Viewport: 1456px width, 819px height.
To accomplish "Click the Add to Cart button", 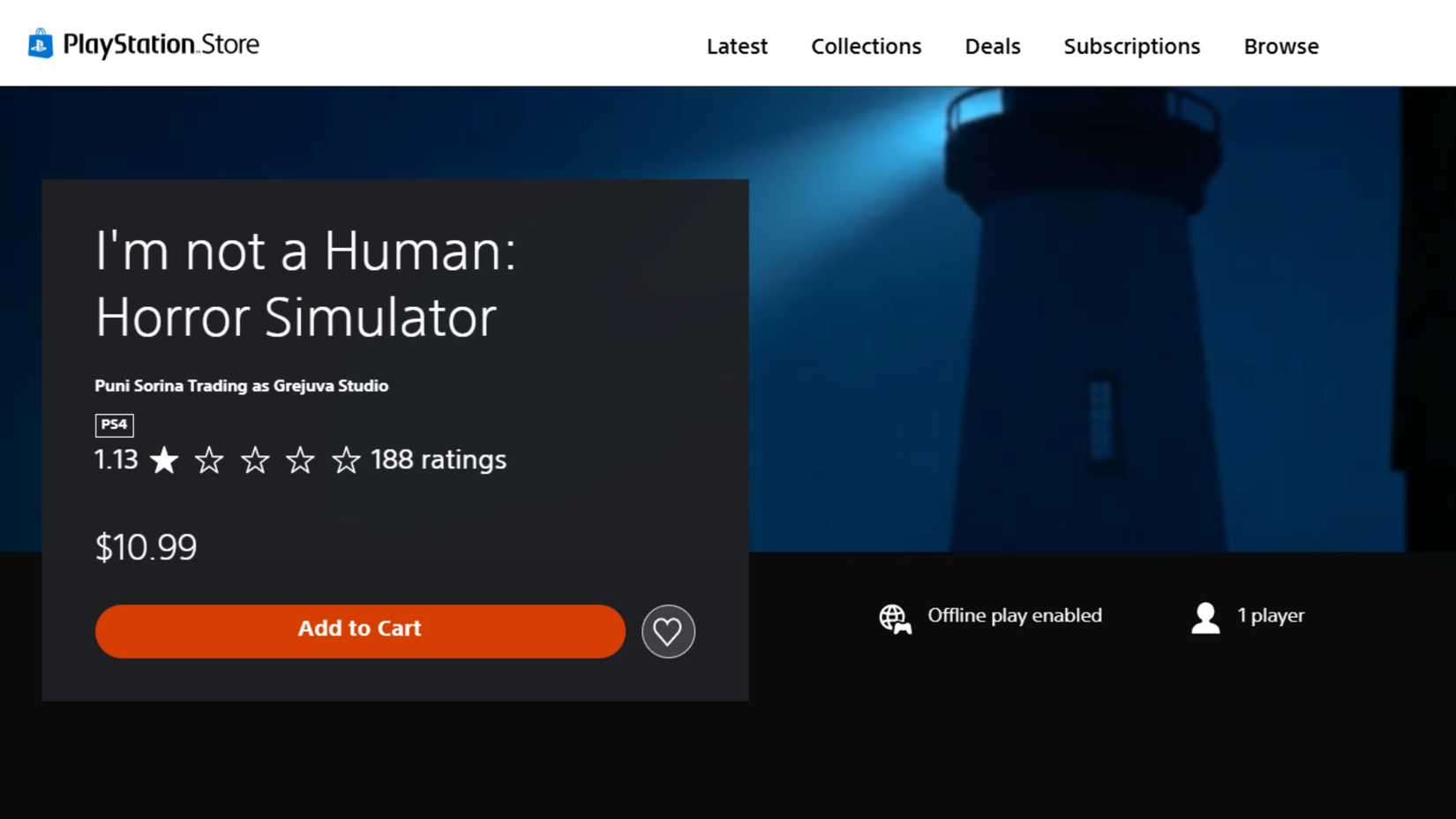I will pos(359,629).
